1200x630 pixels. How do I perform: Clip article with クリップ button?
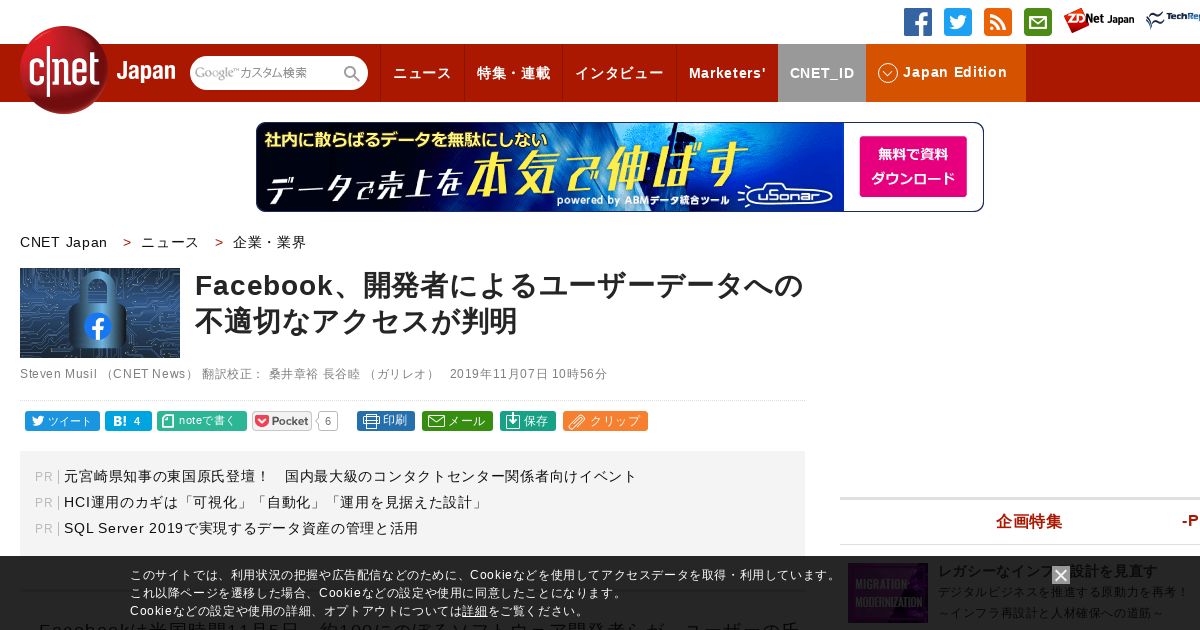[605, 421]
